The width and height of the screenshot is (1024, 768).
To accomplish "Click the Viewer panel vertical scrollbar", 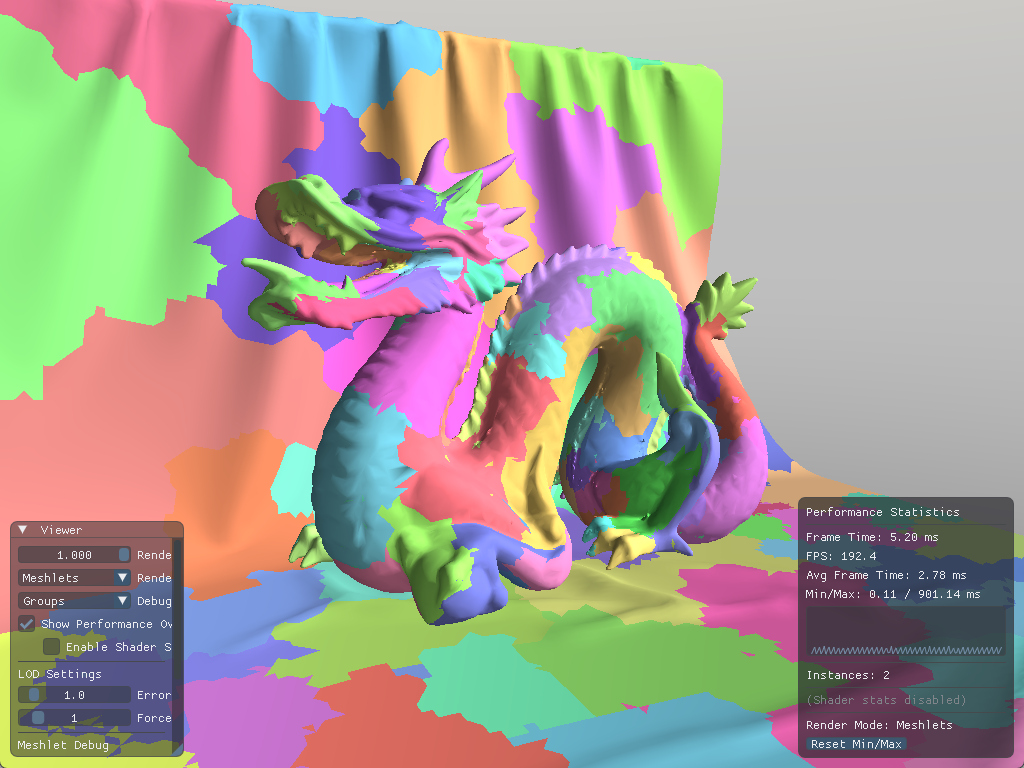I will coord(178,620).
